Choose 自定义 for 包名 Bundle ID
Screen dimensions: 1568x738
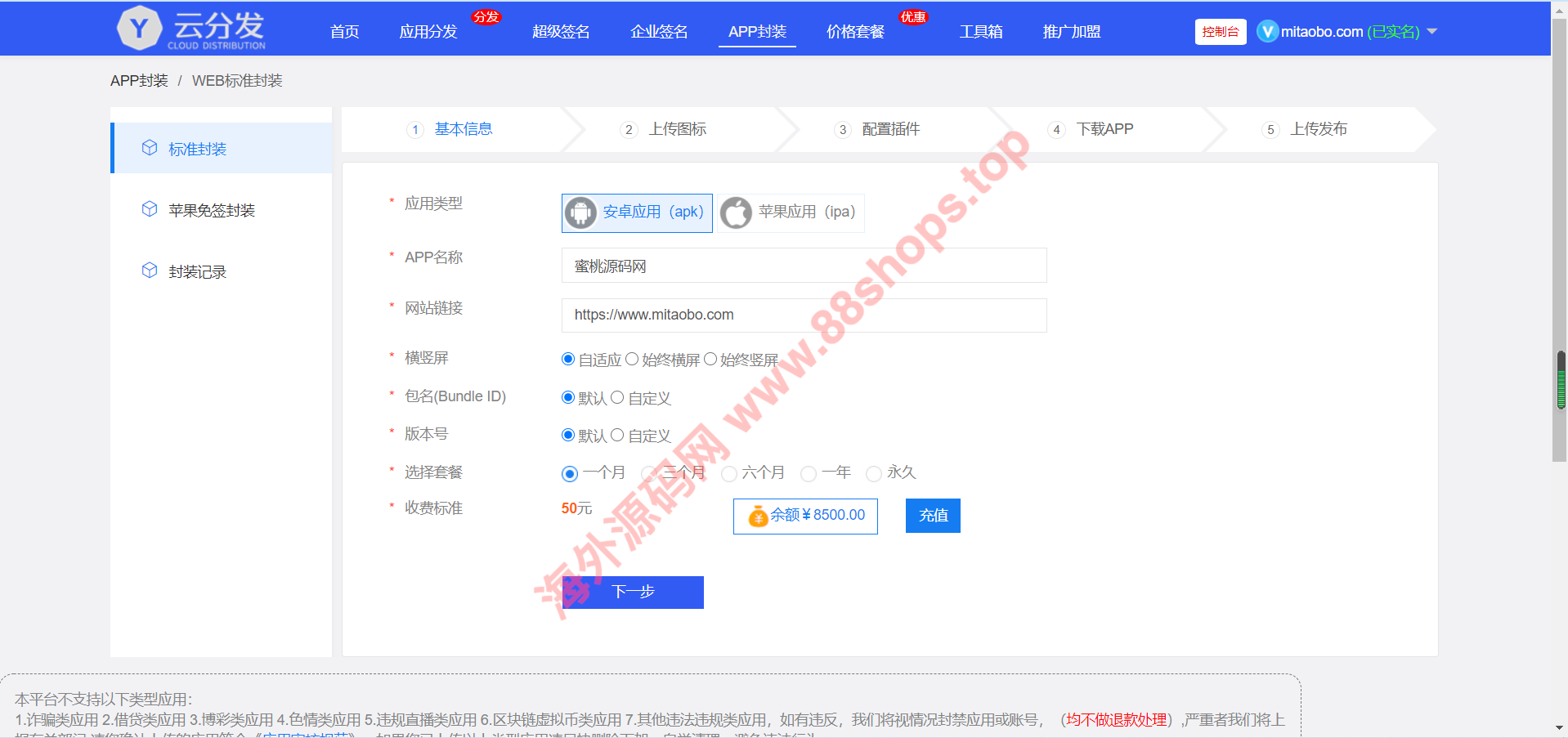pos(617,398)
